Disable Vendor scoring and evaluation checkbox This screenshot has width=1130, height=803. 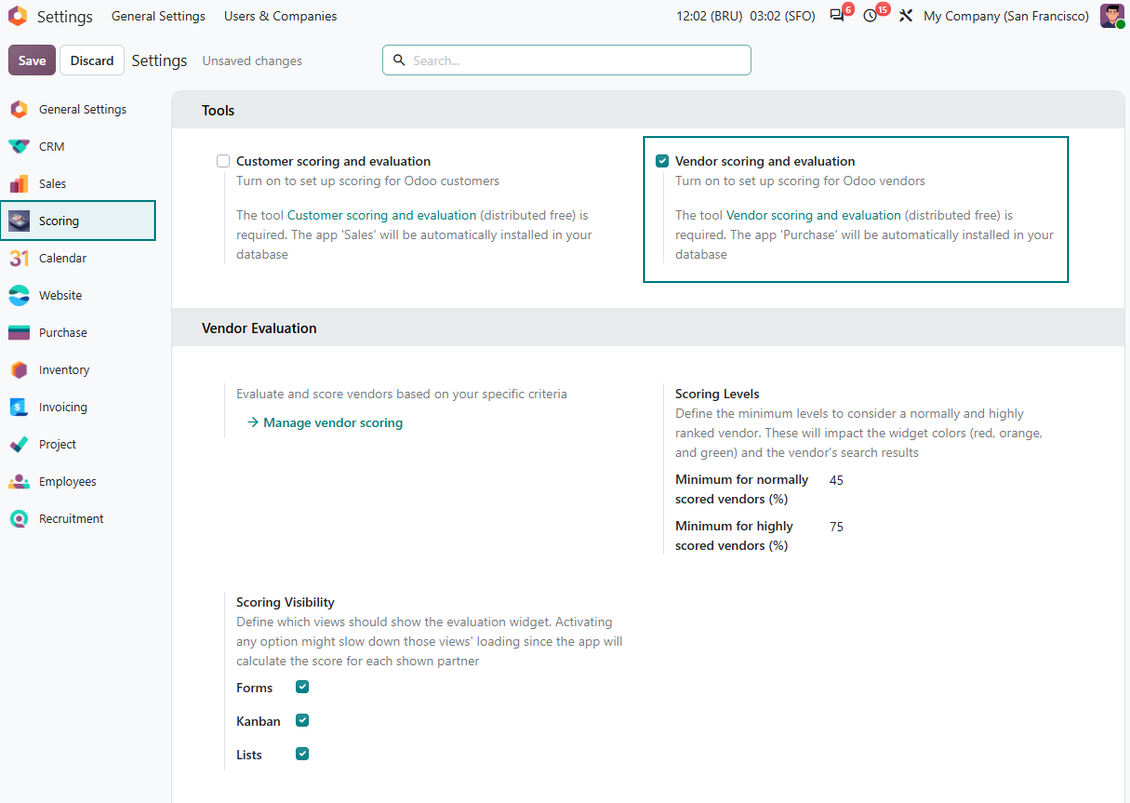[x=662, y=161]
